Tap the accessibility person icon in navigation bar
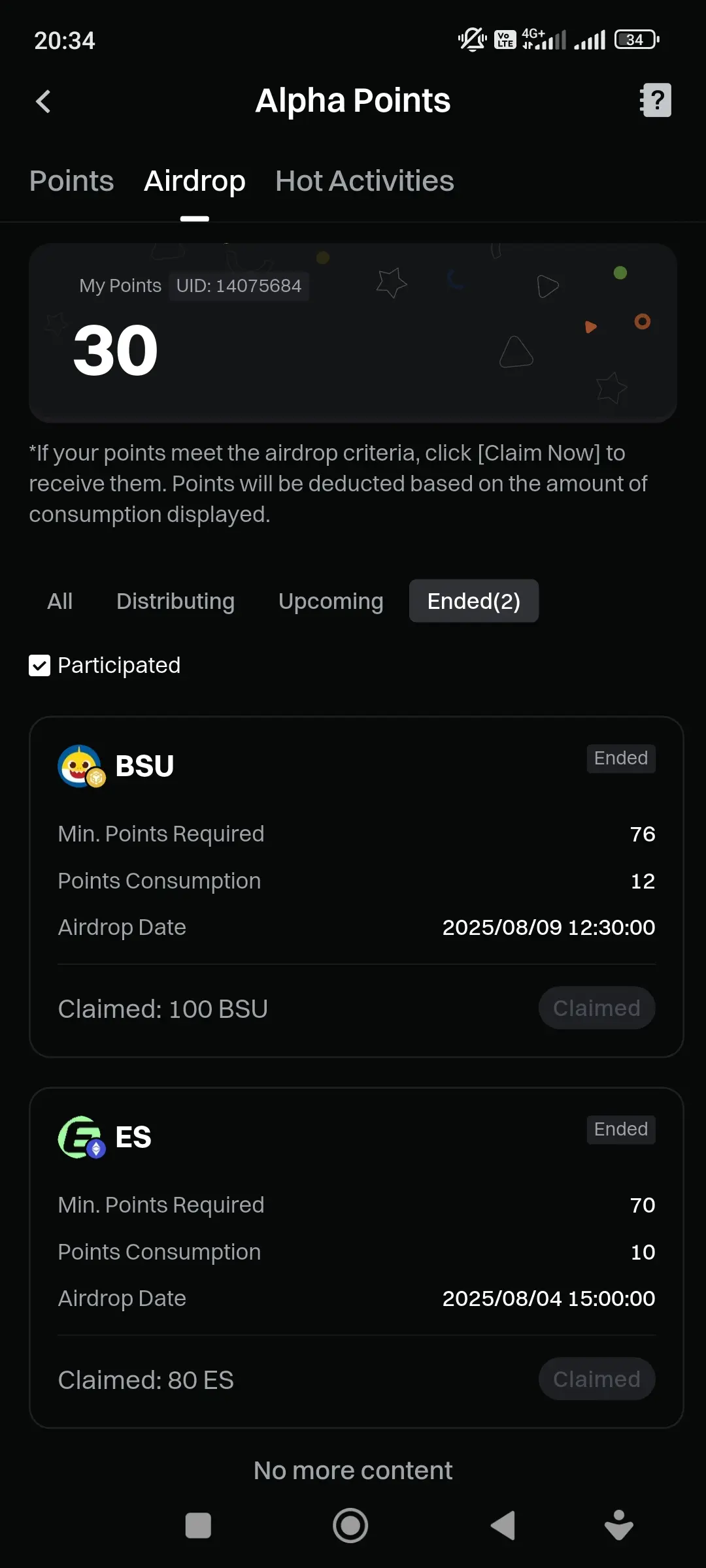706x1568 pixels. 618,1526
